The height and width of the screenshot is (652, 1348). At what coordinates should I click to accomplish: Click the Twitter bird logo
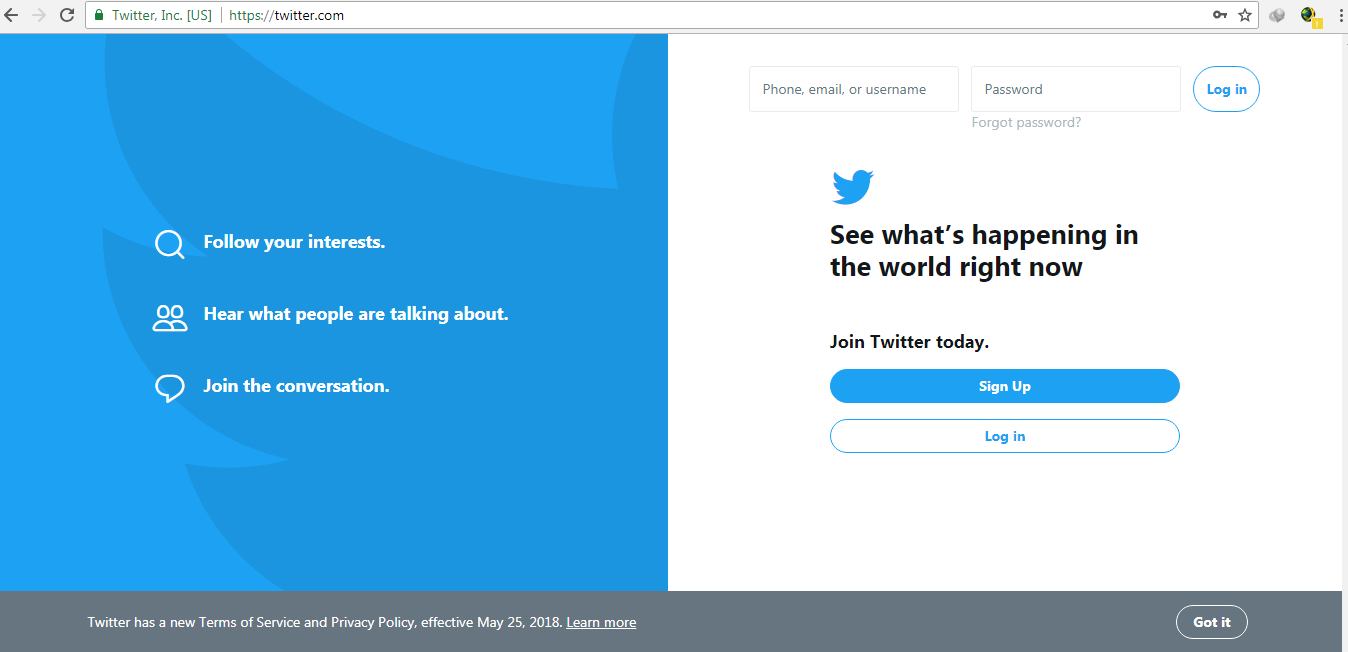point(853,187)
